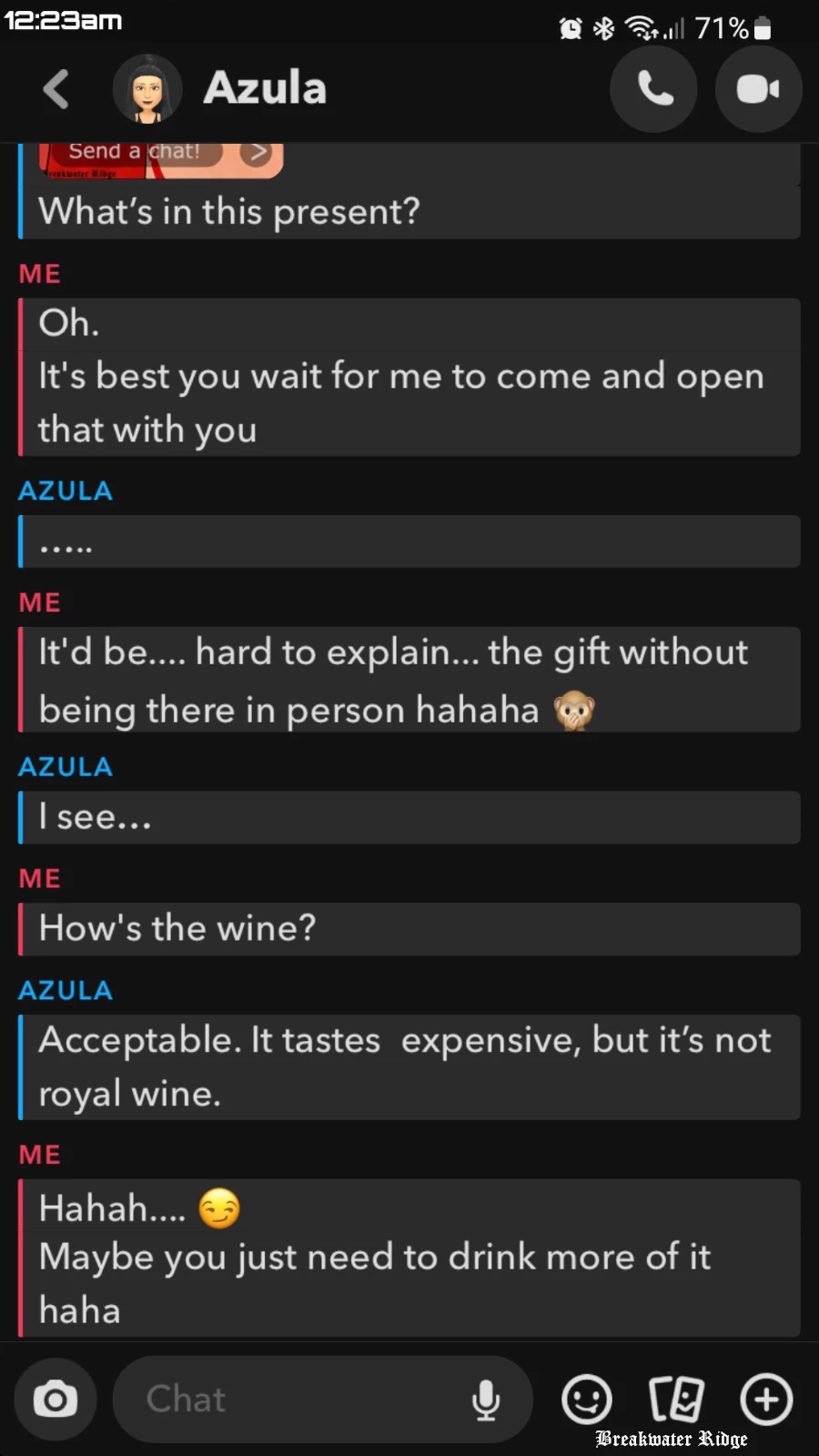Tap the battery status indicator
The height and width of the screenshot is (1456, 819).
click(763, 29)
